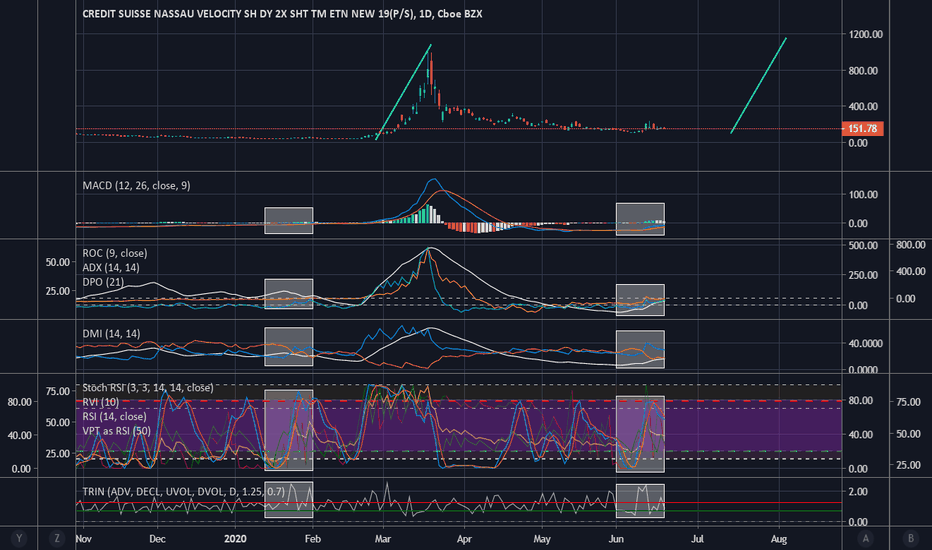Viewport: 932px width, 550px height.
Task: Click the 40.0000 value on DMI axis
Action: 865,343
